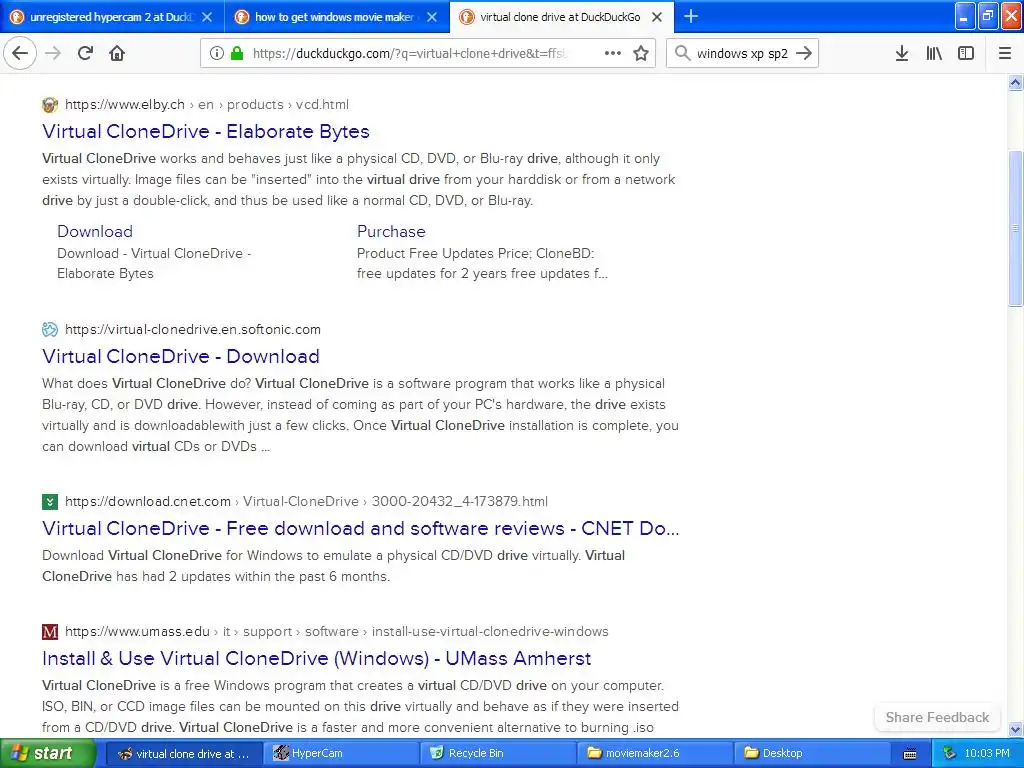
Task: Click the elby.ch site favicon
Action: 50,104
